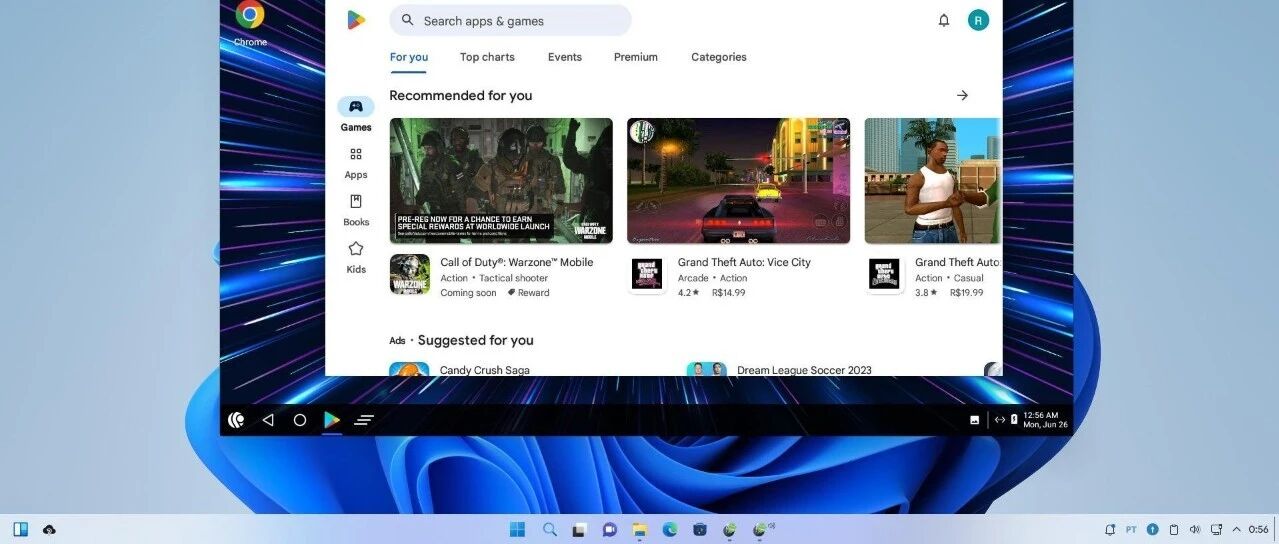
Task: Switch to the Categories tab
Action: pos(719,57)
